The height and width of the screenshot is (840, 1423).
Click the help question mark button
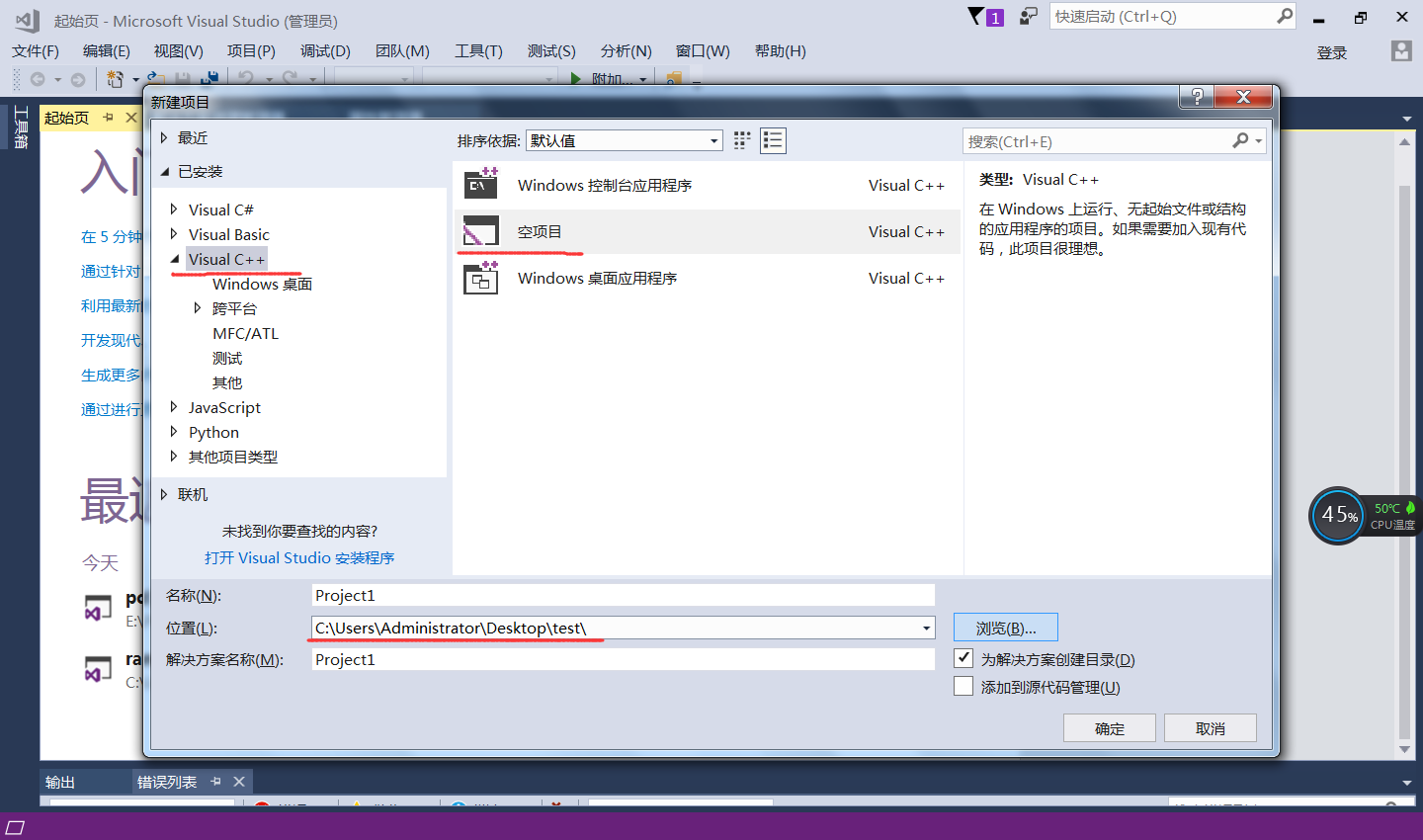pyautogui.click(x=1197, y=97)
